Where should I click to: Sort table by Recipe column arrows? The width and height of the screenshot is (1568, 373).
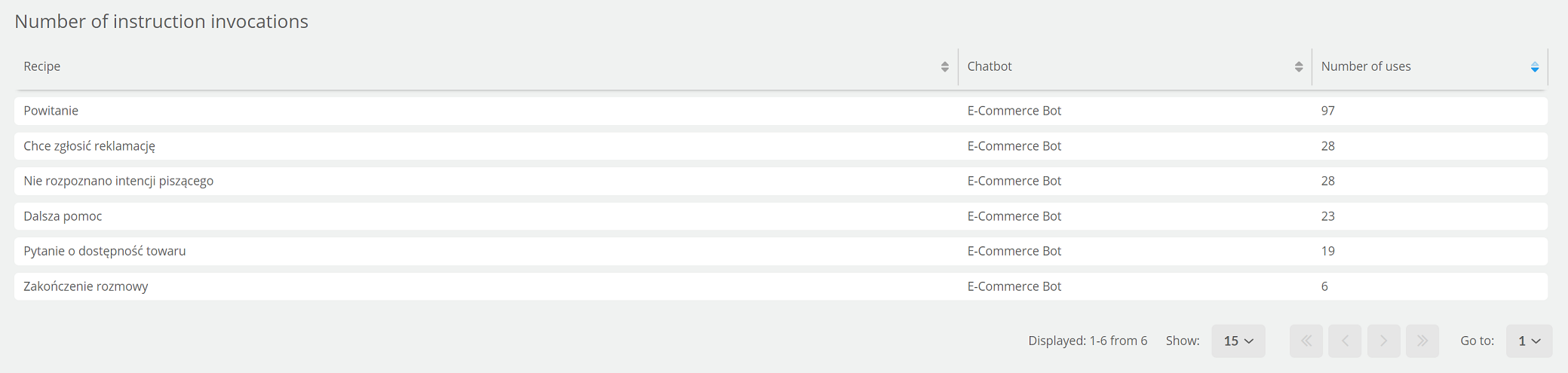[x=944, y=67]
